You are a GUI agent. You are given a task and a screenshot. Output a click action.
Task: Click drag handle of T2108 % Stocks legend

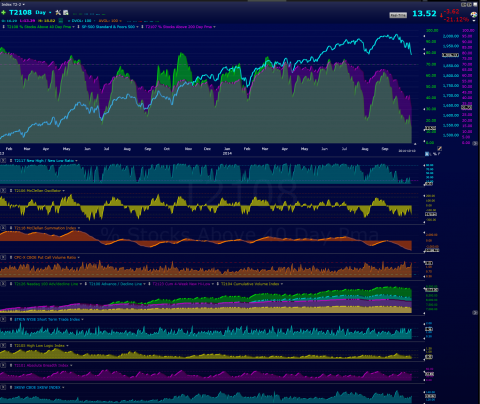4,27
